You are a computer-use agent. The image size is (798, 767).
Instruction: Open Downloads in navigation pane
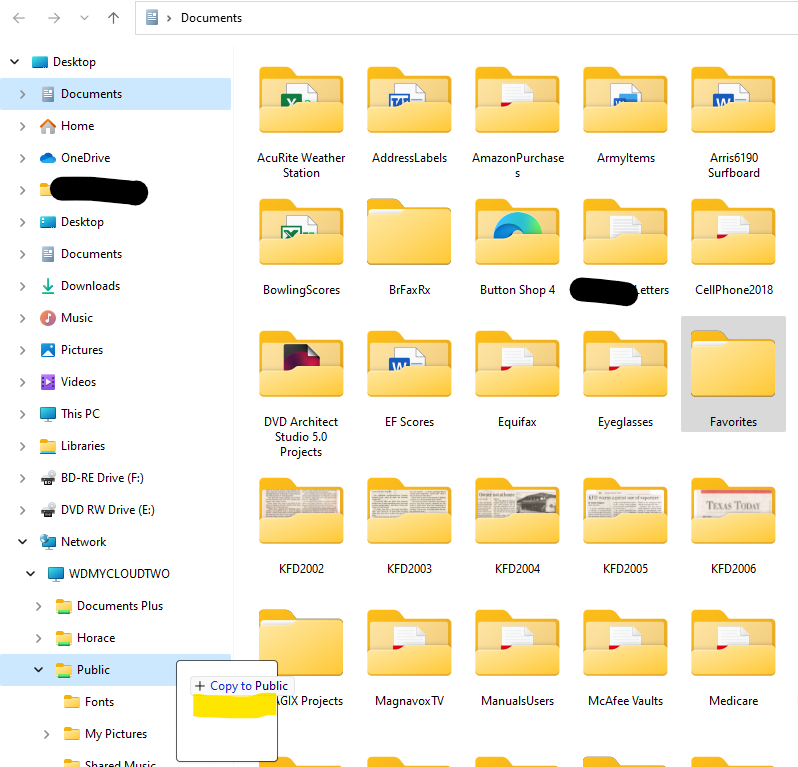(x=91, y=286)
